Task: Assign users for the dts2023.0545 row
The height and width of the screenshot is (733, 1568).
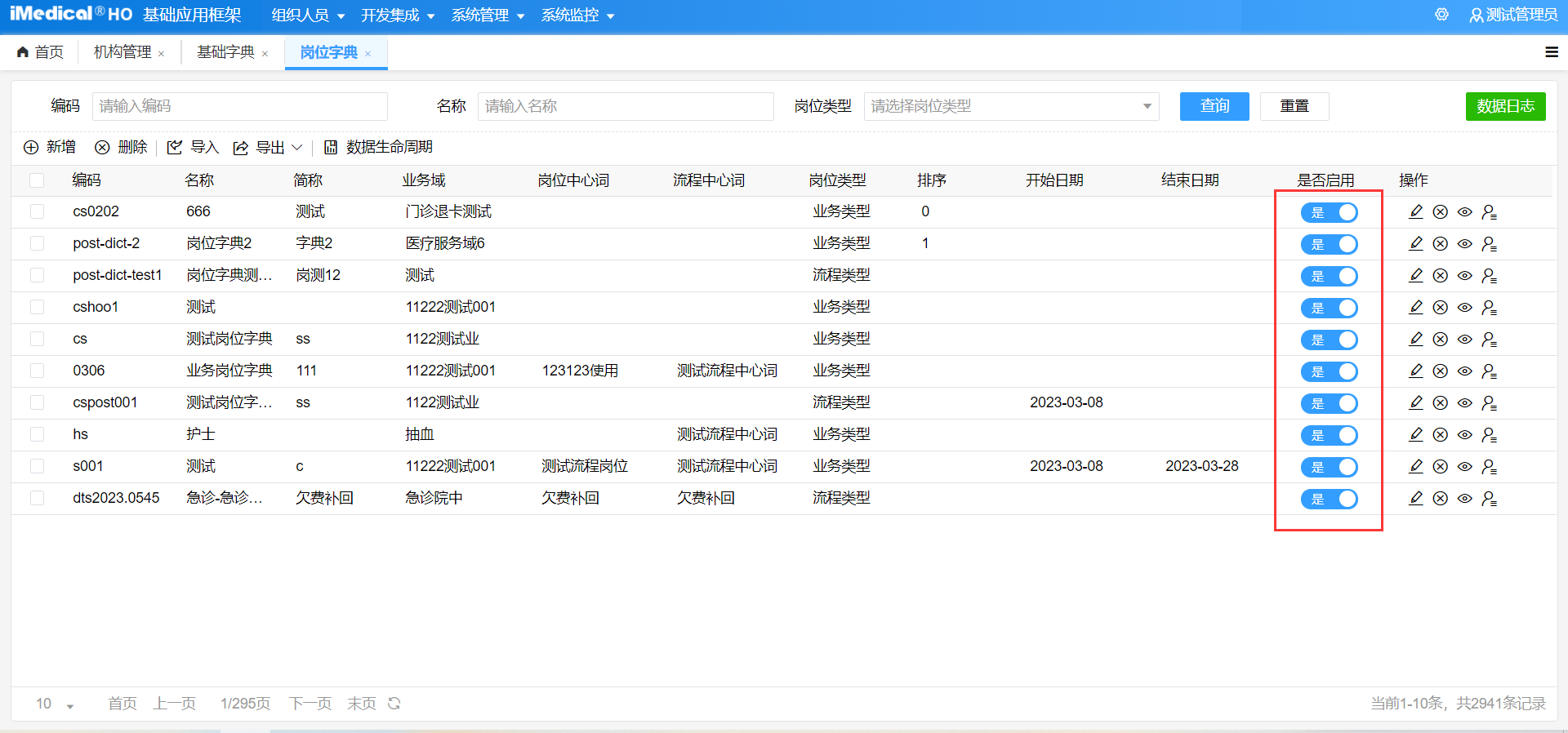Action: pos(1490,499)
